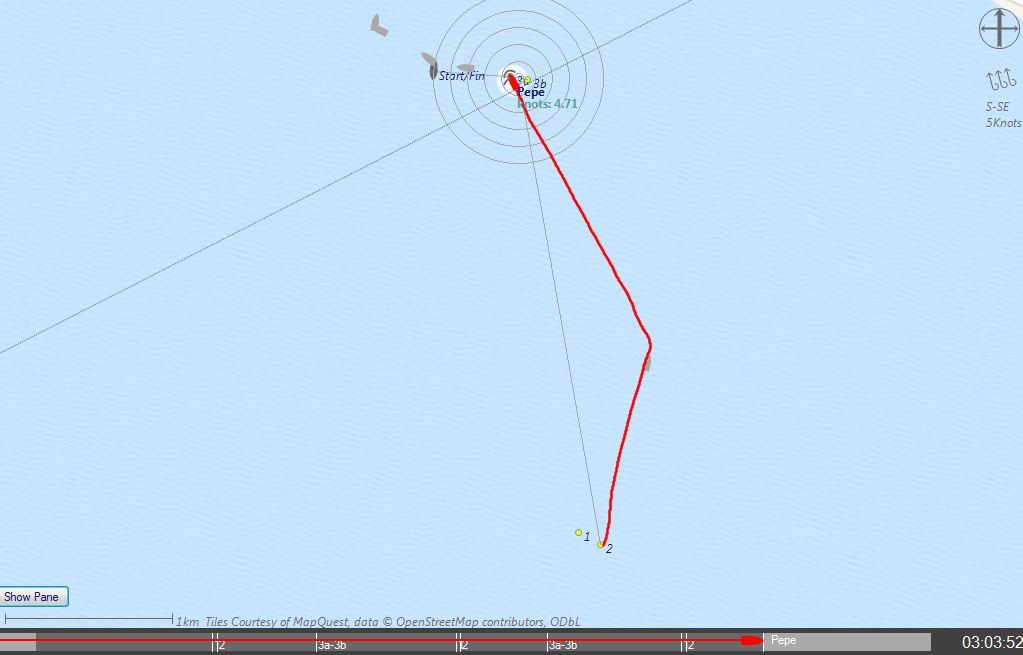Click the map pan compass control
The image size is (1023, 655).
(x=999, y=29)
